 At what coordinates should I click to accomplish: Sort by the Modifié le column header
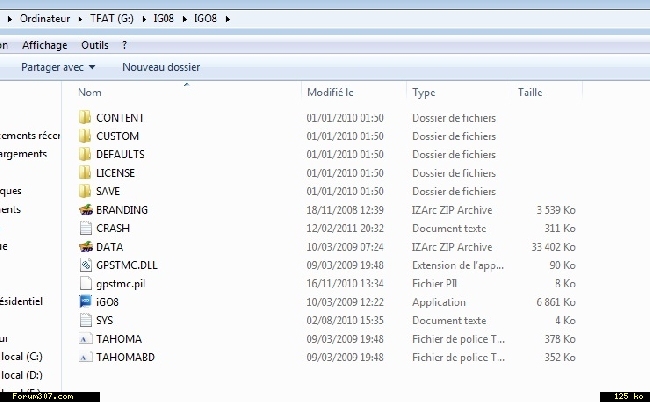[x=330, y=92]
